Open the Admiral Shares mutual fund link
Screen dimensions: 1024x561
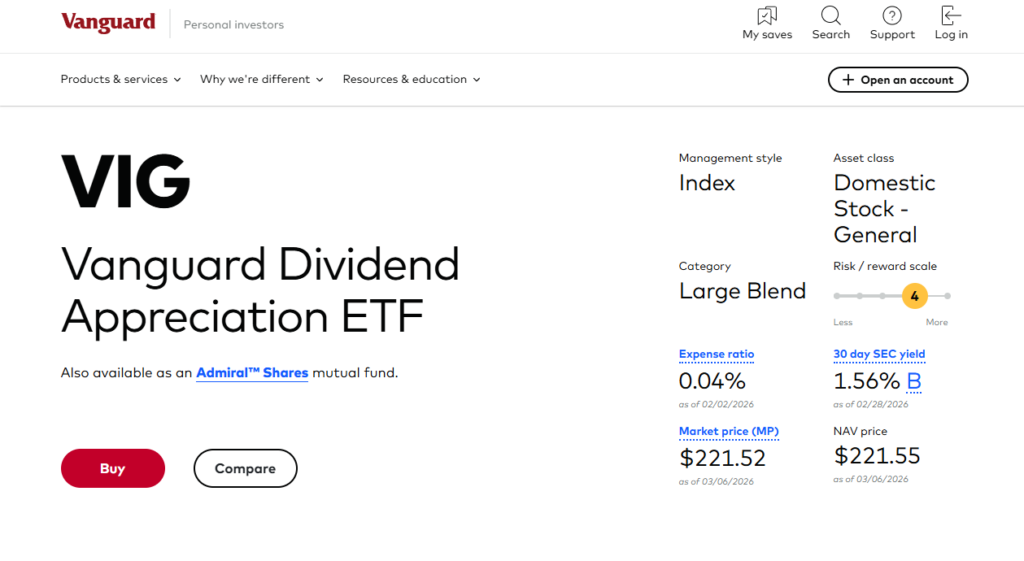(x=252, y=373)
